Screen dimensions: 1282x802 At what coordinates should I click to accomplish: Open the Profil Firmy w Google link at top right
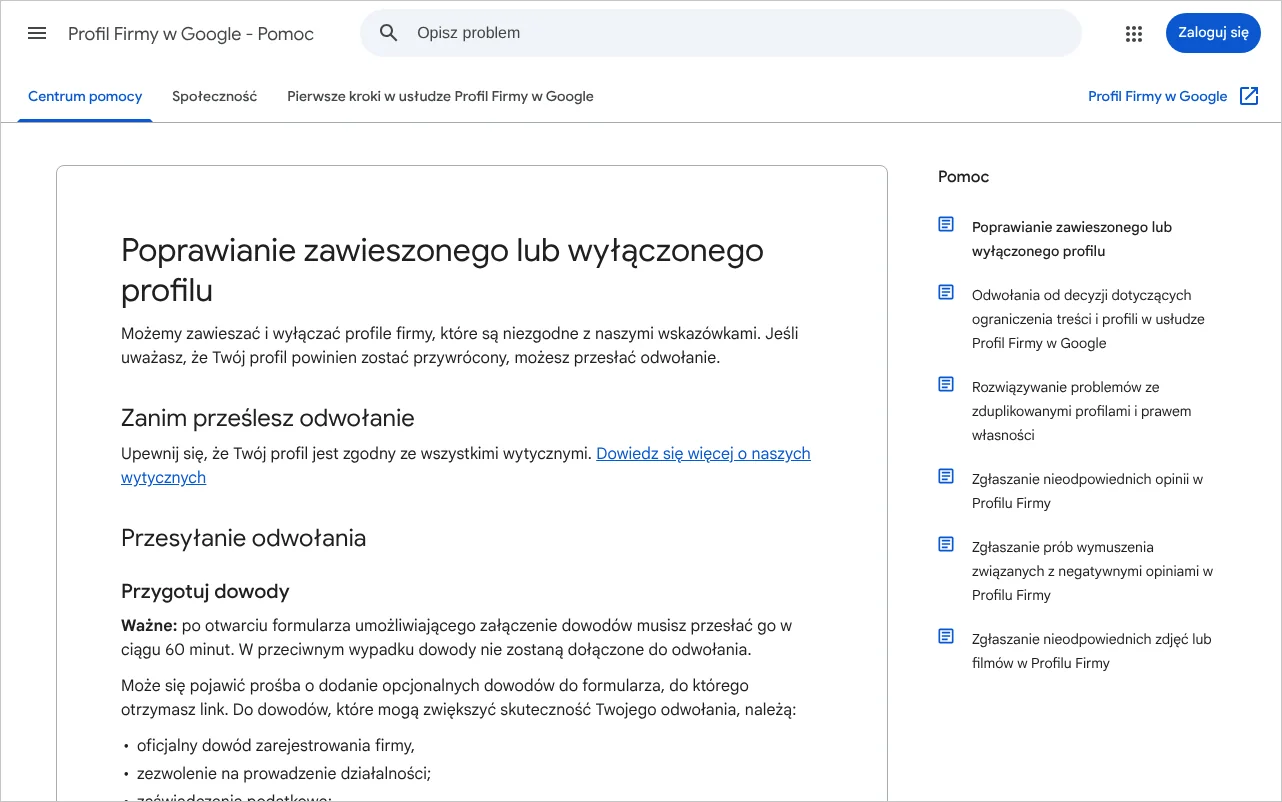(x=1157, y=97)
